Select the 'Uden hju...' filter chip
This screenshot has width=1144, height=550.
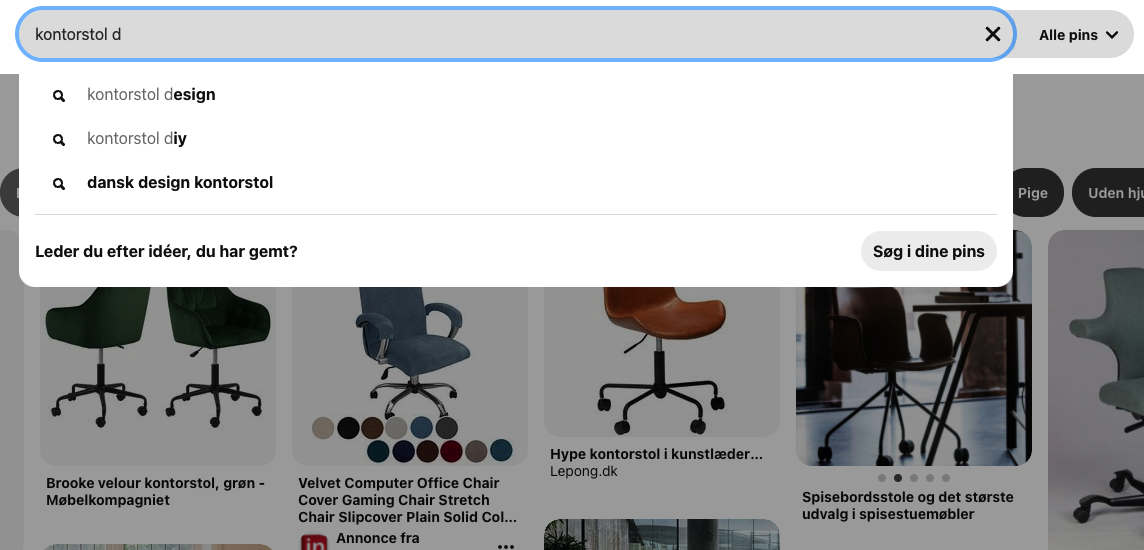(x=1110, y=193)
